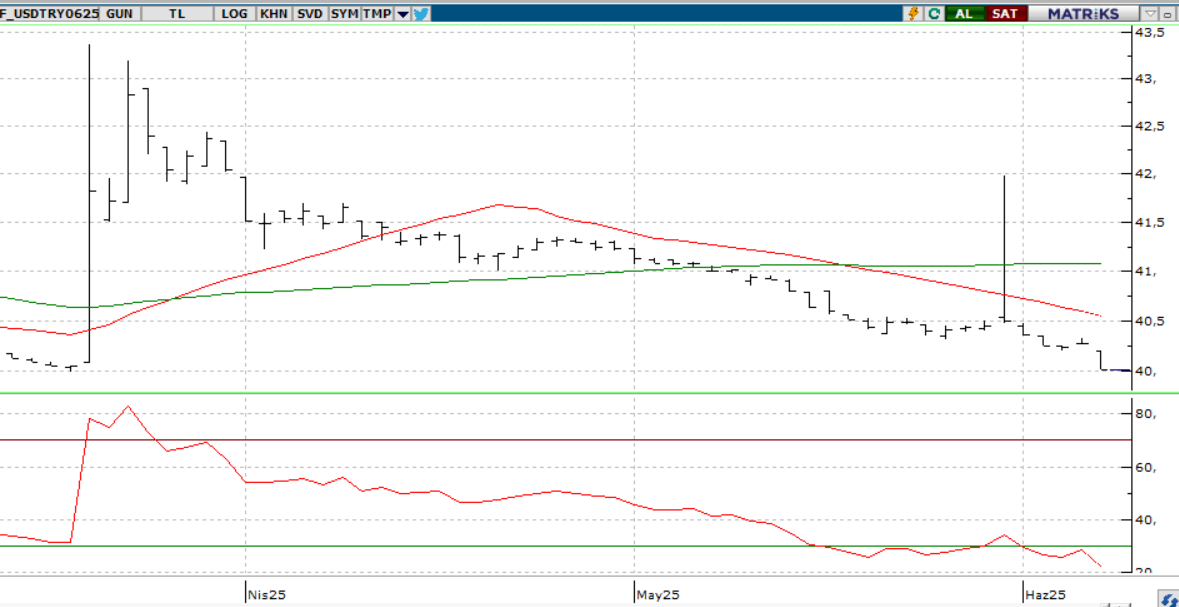This screenshot has width=1179, height=607.
Task: Click the MATRIKS logo button
Action: tap(1084, 14)
